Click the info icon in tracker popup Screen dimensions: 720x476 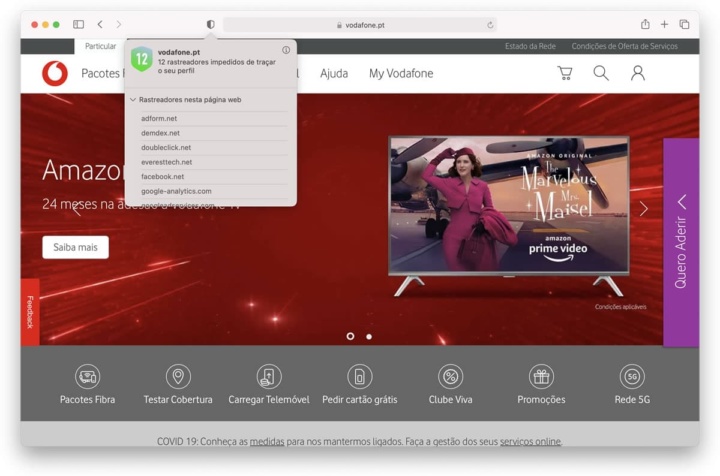tap(286, 50)
